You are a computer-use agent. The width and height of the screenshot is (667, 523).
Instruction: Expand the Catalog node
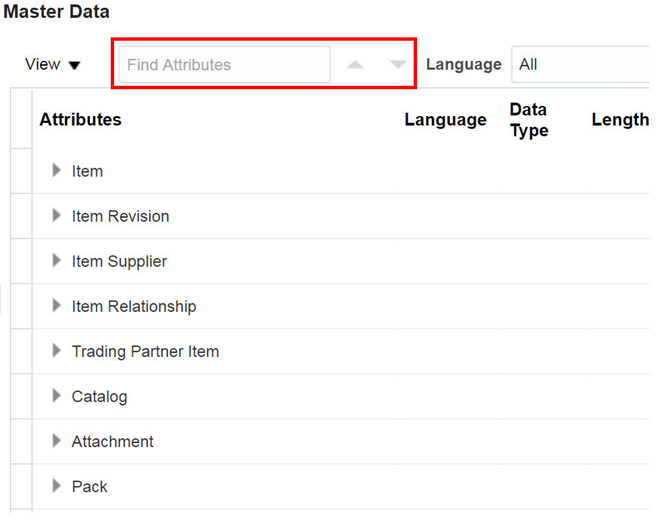[57, 396]
